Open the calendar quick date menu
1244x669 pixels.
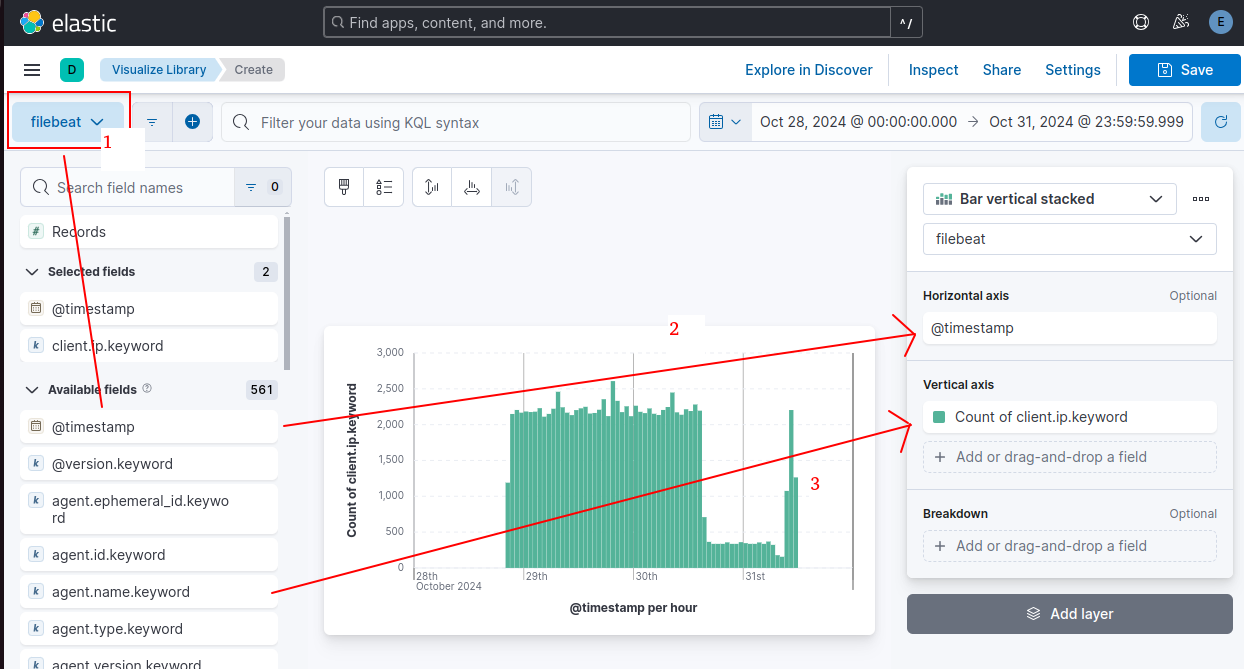[725, 122]
